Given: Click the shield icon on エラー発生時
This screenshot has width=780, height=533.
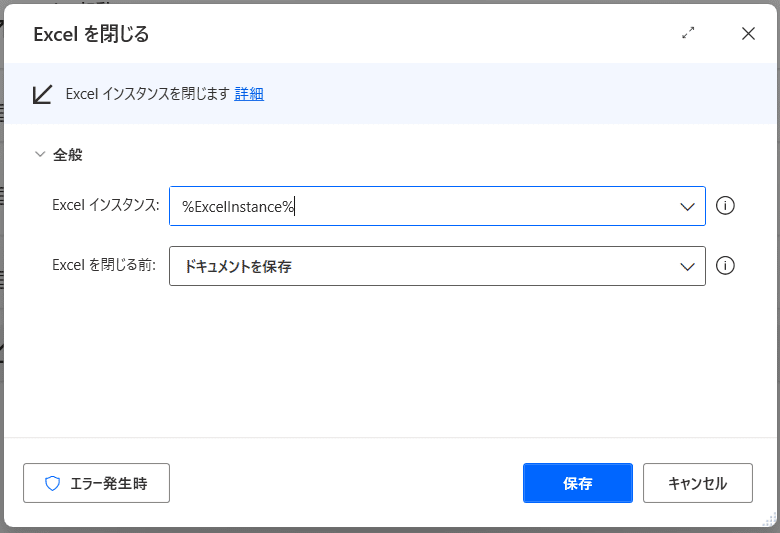Looking at the screenshot, I should (x=52, y=483).
